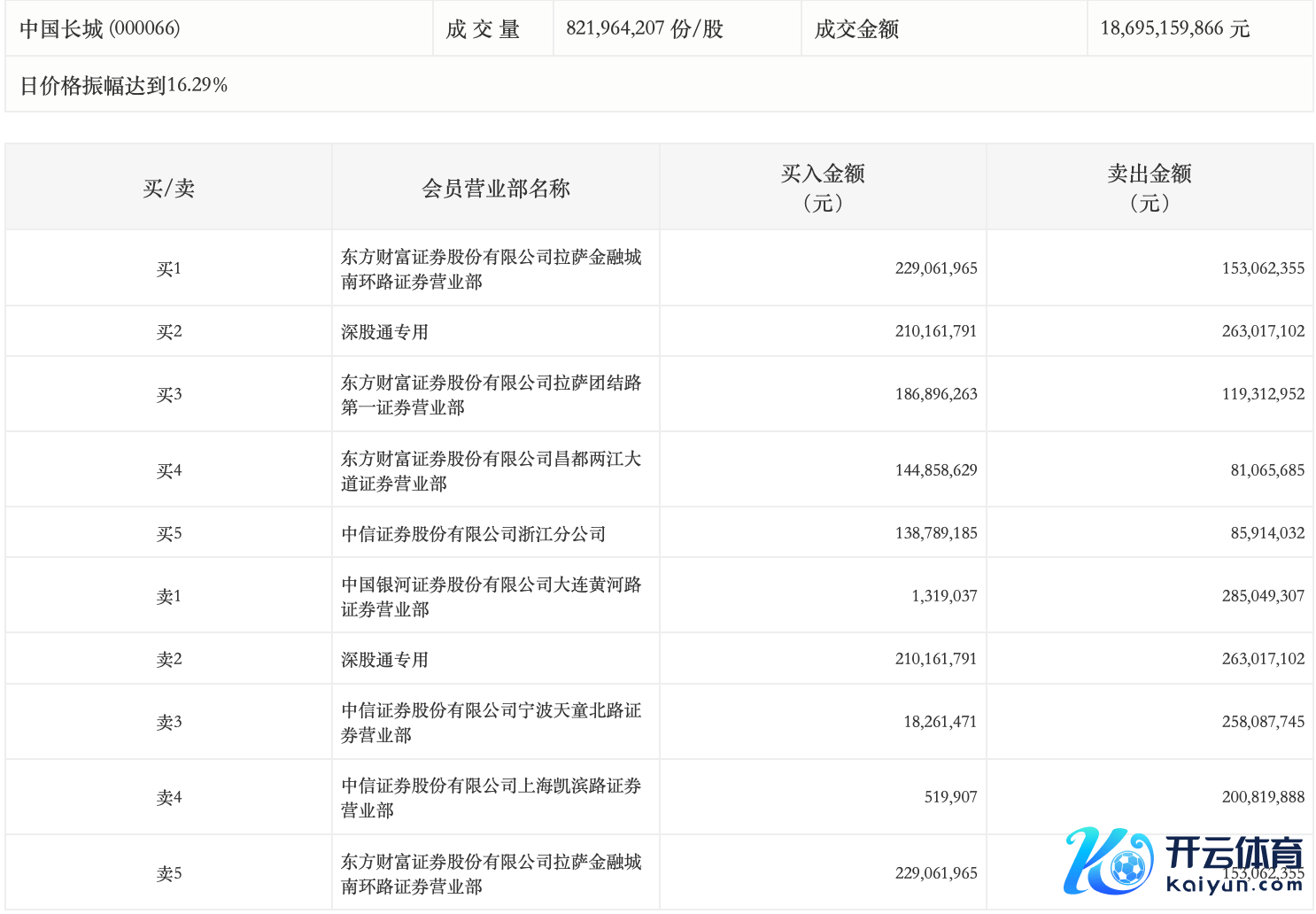Click the trade volume value 821,964,207 份/股

coord(645,29)
